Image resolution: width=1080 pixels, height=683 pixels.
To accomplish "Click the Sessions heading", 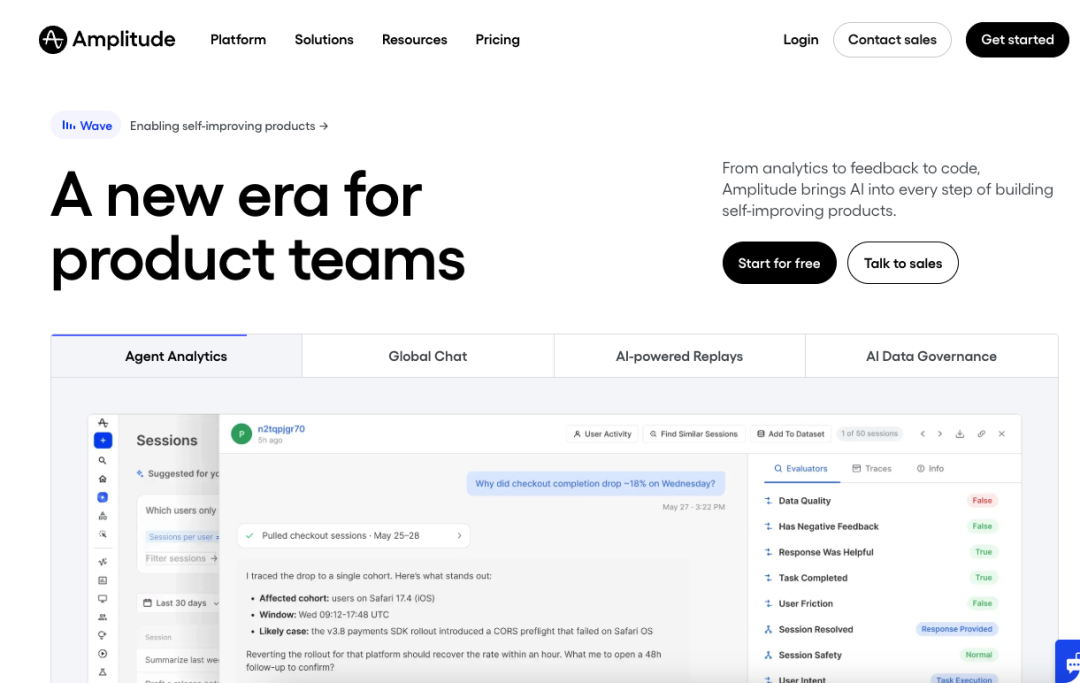I will [x=167, y=441].
